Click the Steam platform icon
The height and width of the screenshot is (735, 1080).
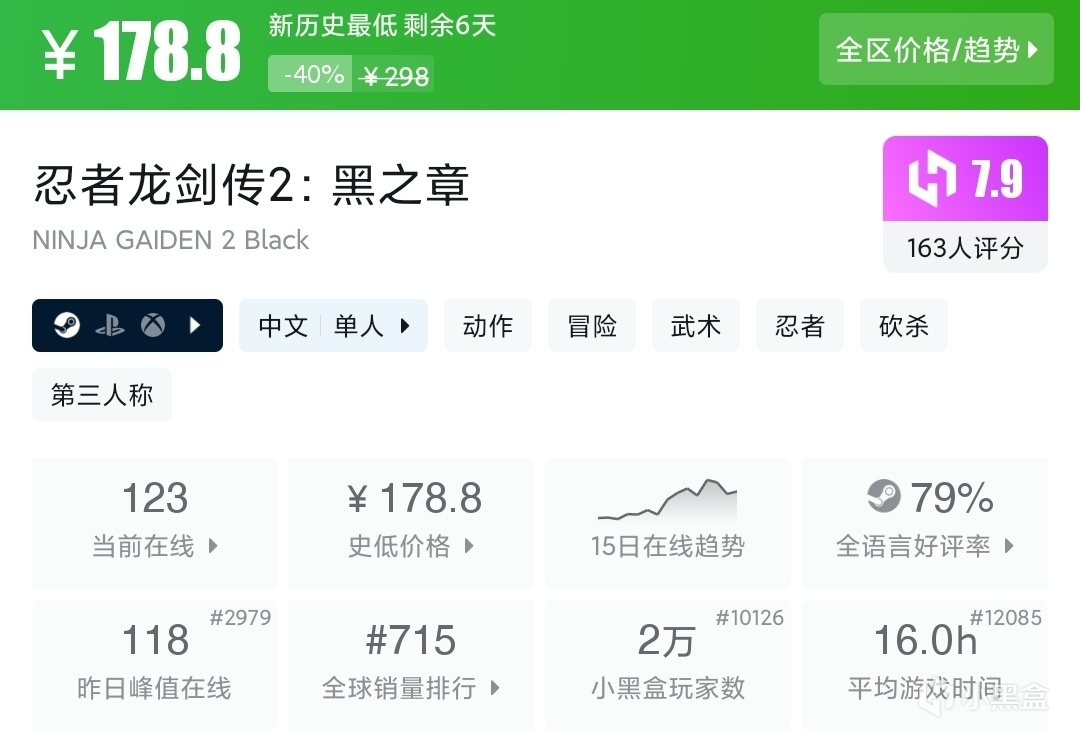pyautogui.click(x=67, y=325)
